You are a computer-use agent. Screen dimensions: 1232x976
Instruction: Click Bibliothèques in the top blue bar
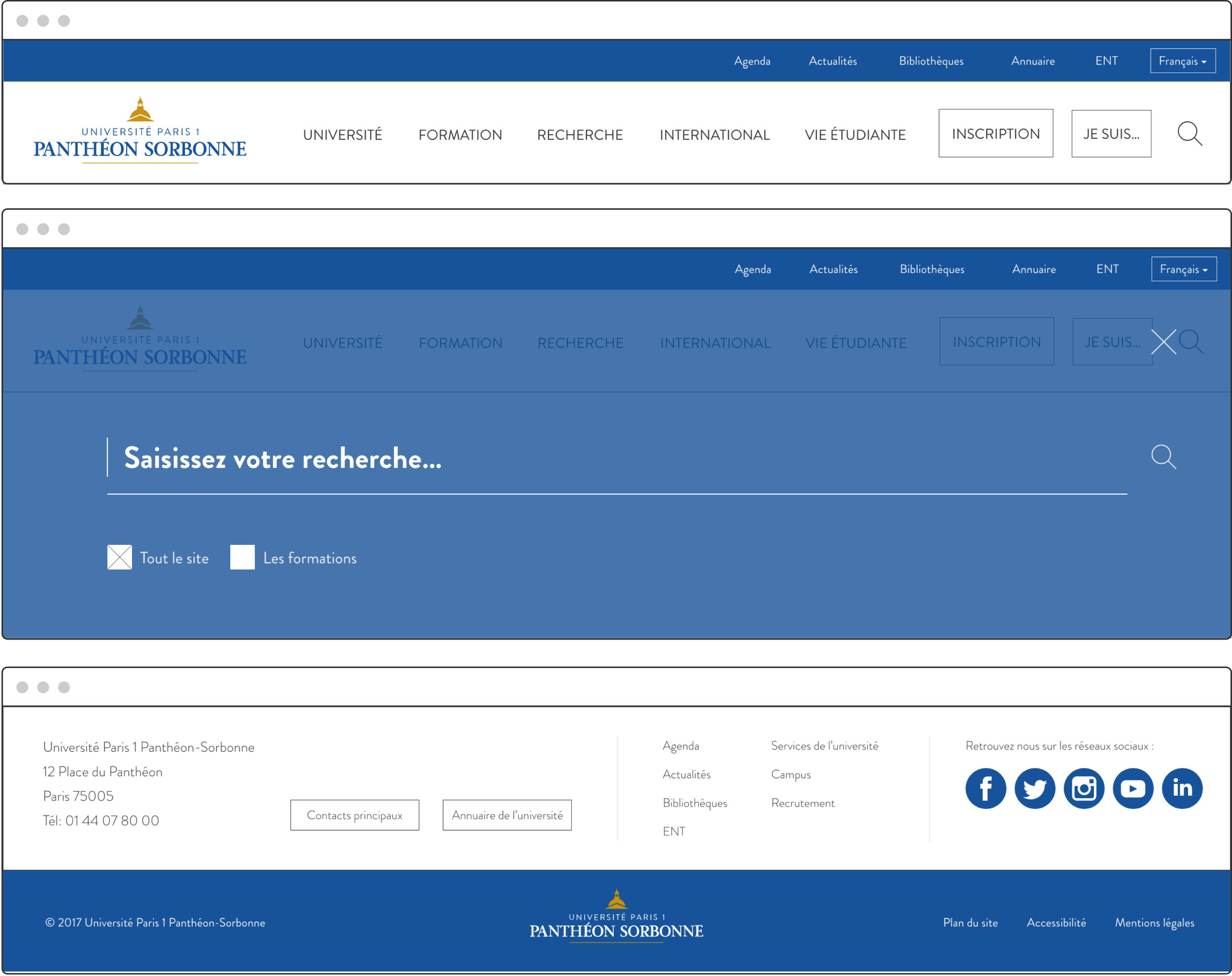tap(931, 61)
